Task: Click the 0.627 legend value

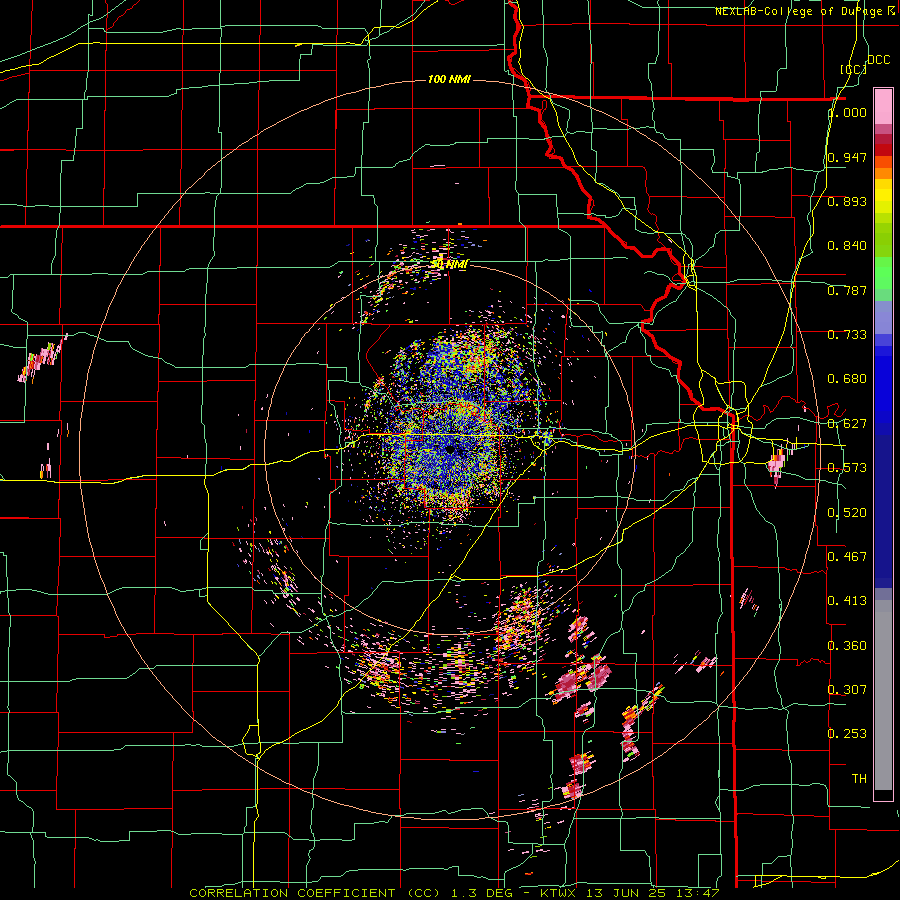Action: point(847,424)
